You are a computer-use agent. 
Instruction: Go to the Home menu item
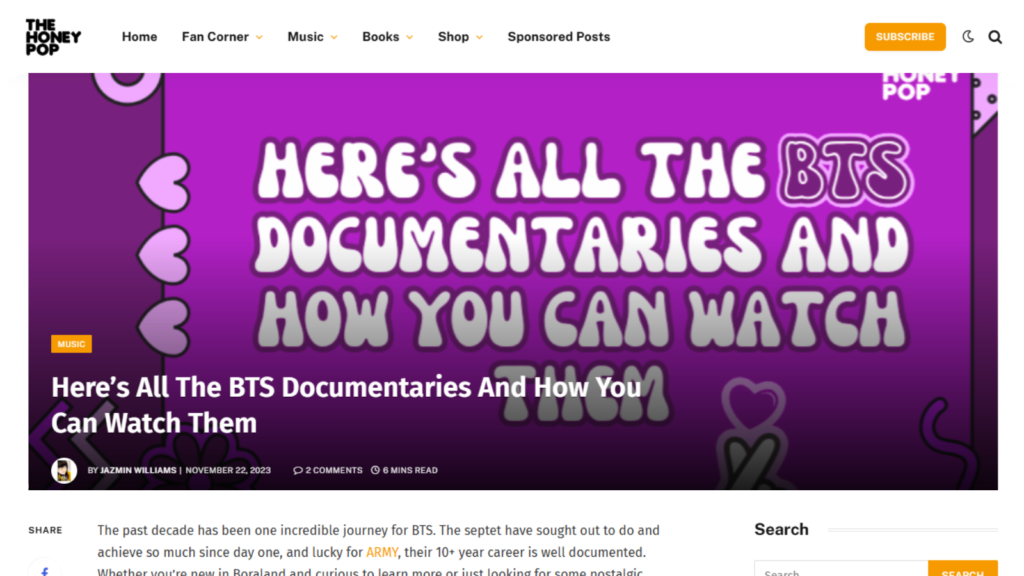(x=139, y=37)
